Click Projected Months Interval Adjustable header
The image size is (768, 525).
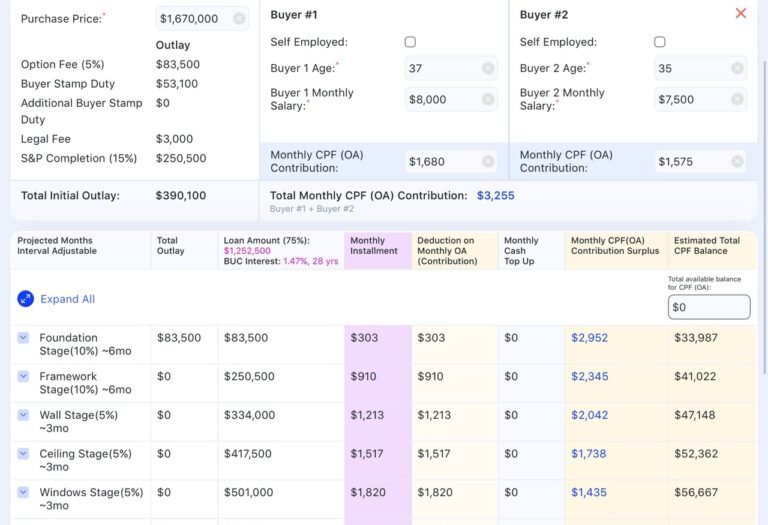57,245
